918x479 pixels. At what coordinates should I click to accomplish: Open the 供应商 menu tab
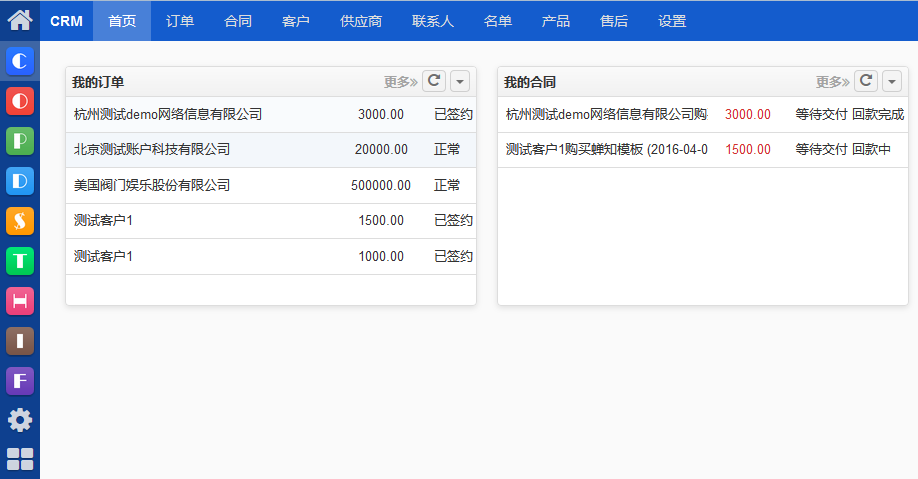click(x=361, y=21)
